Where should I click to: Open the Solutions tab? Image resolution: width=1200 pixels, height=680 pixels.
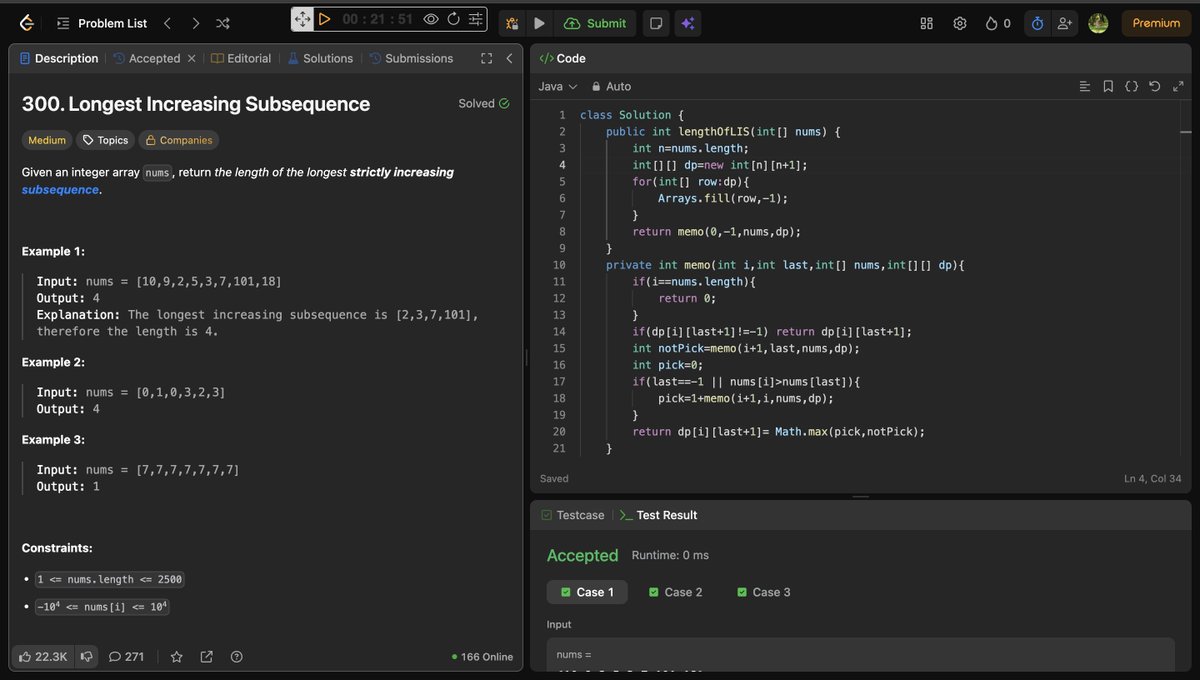coord(320,58)
